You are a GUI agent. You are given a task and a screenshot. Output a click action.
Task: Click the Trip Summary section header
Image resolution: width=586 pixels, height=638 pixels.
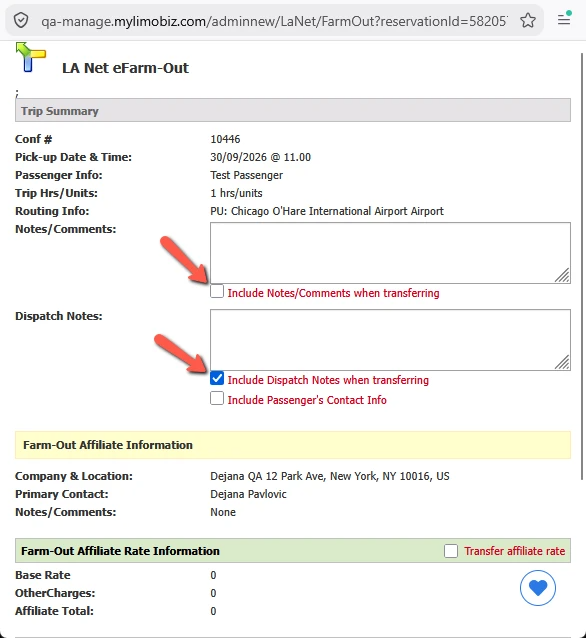coord(293,110)
